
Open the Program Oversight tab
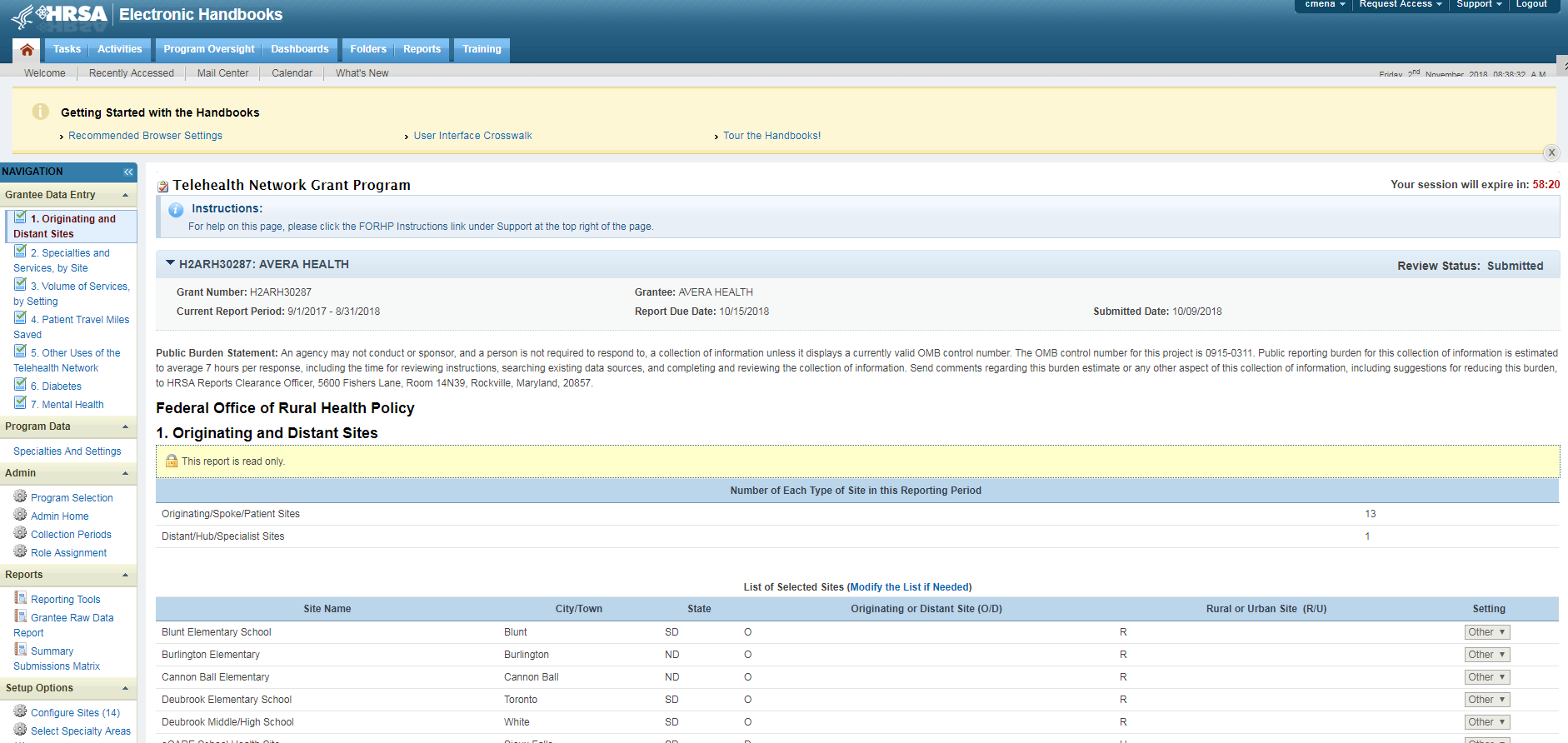coord(208,49)
